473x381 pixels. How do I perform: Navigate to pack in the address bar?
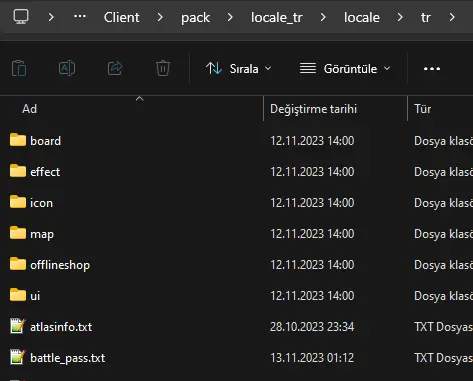point(195,18)
